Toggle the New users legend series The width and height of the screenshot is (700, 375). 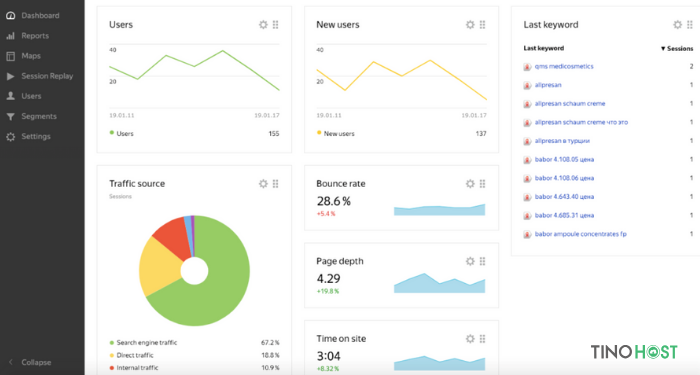pos(335,133)
